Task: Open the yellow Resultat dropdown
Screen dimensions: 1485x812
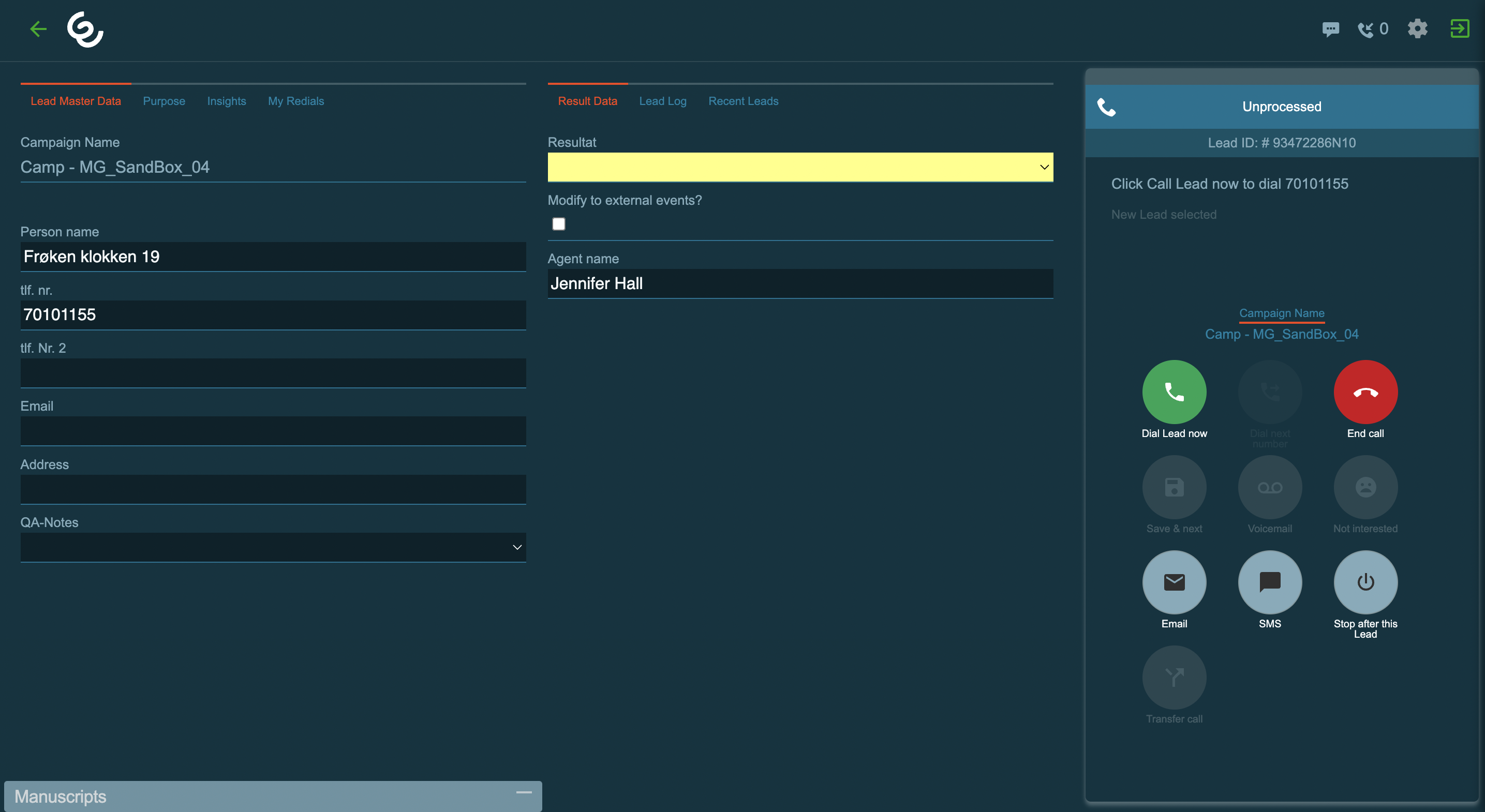Action: click(x=799, y=167)
